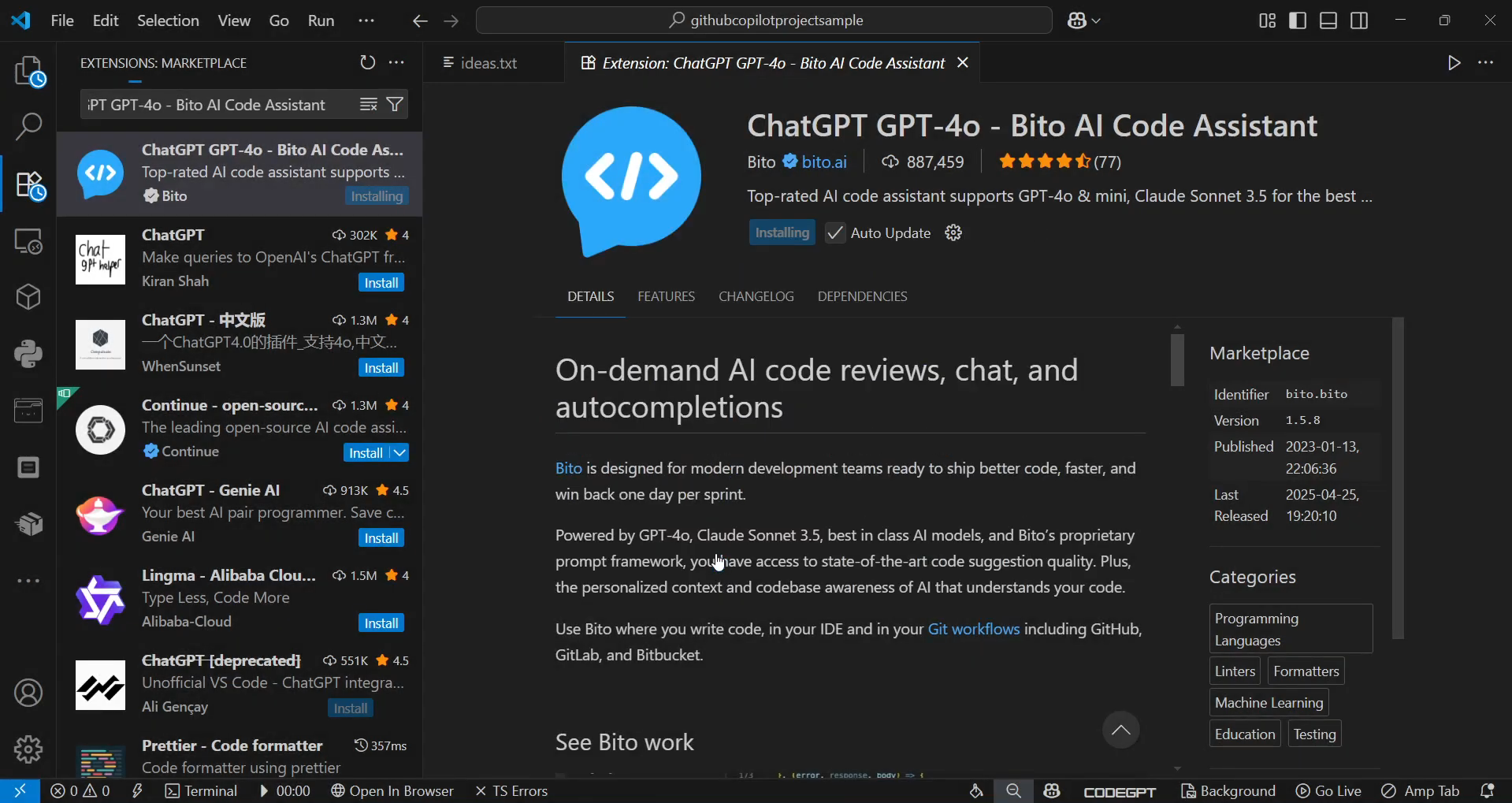Refresh the extensions marketplace list
The width and height of the screenshot is (1512, 803).
click(367, 62)
